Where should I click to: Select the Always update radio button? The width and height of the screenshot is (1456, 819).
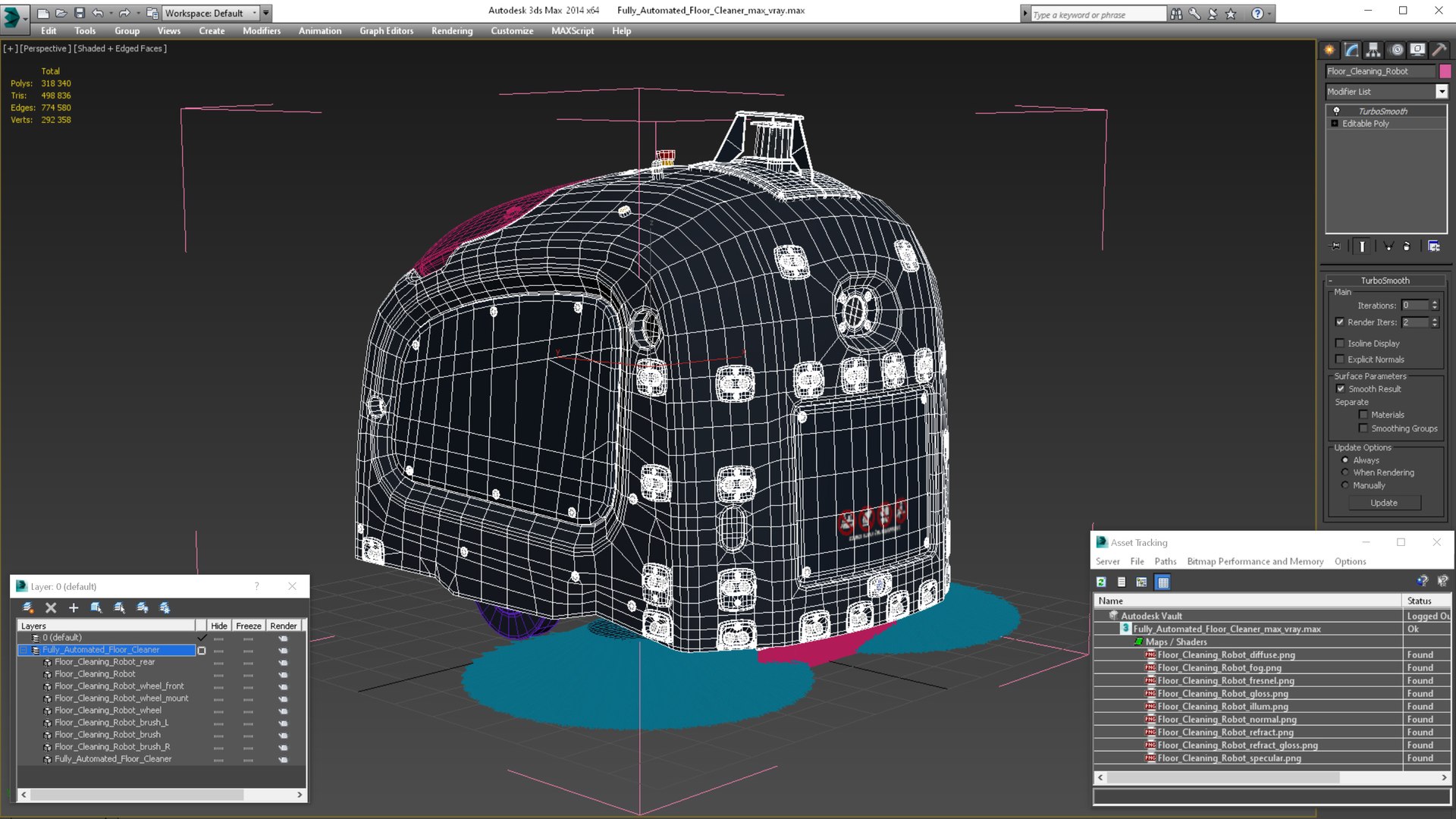tap(1345, 460)
